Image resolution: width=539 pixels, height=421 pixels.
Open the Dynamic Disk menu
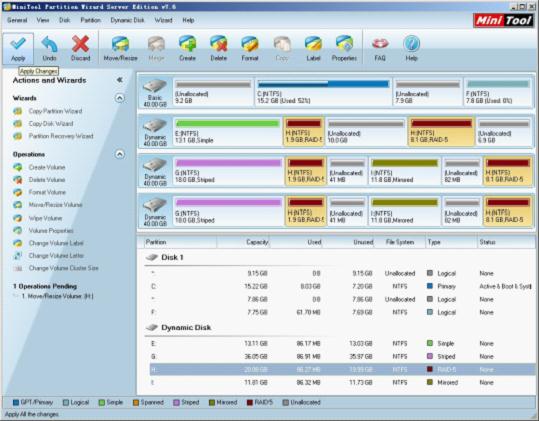(x=127, y=20)
